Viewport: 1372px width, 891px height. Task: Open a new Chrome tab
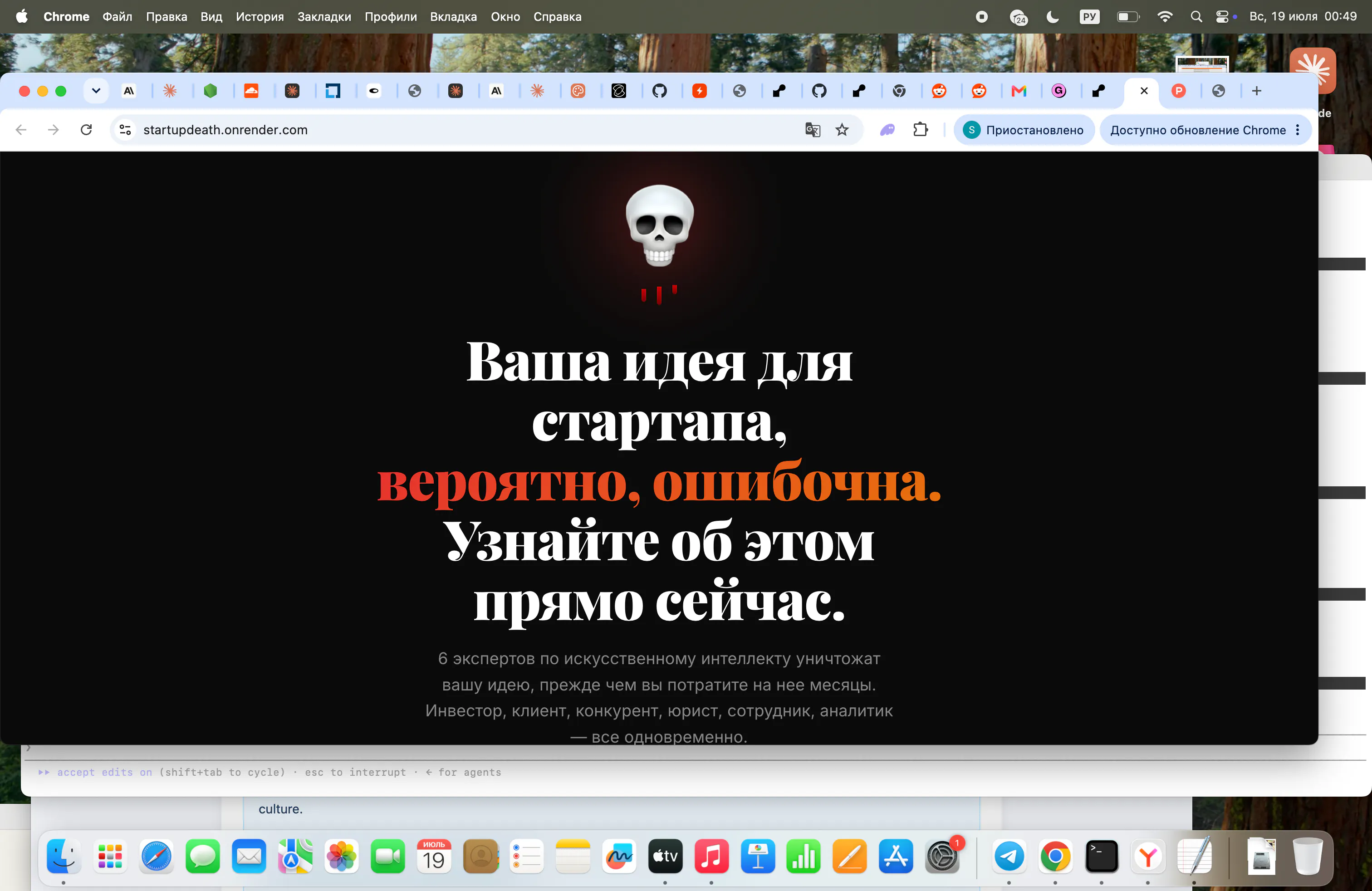(1257, 90)
